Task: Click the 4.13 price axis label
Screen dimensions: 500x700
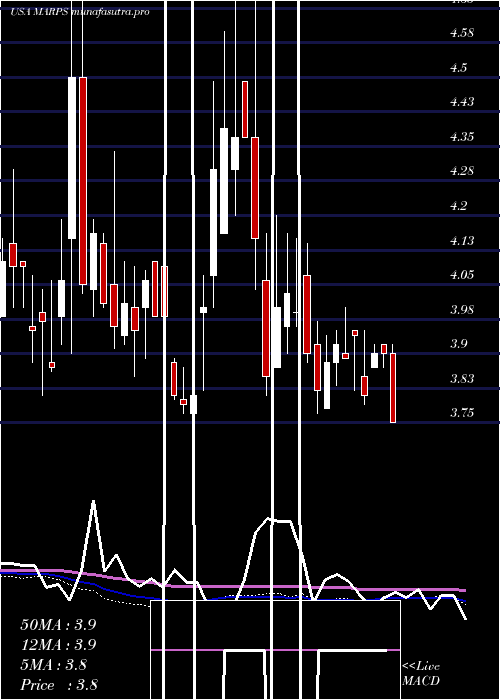Action: coord(462,241)
